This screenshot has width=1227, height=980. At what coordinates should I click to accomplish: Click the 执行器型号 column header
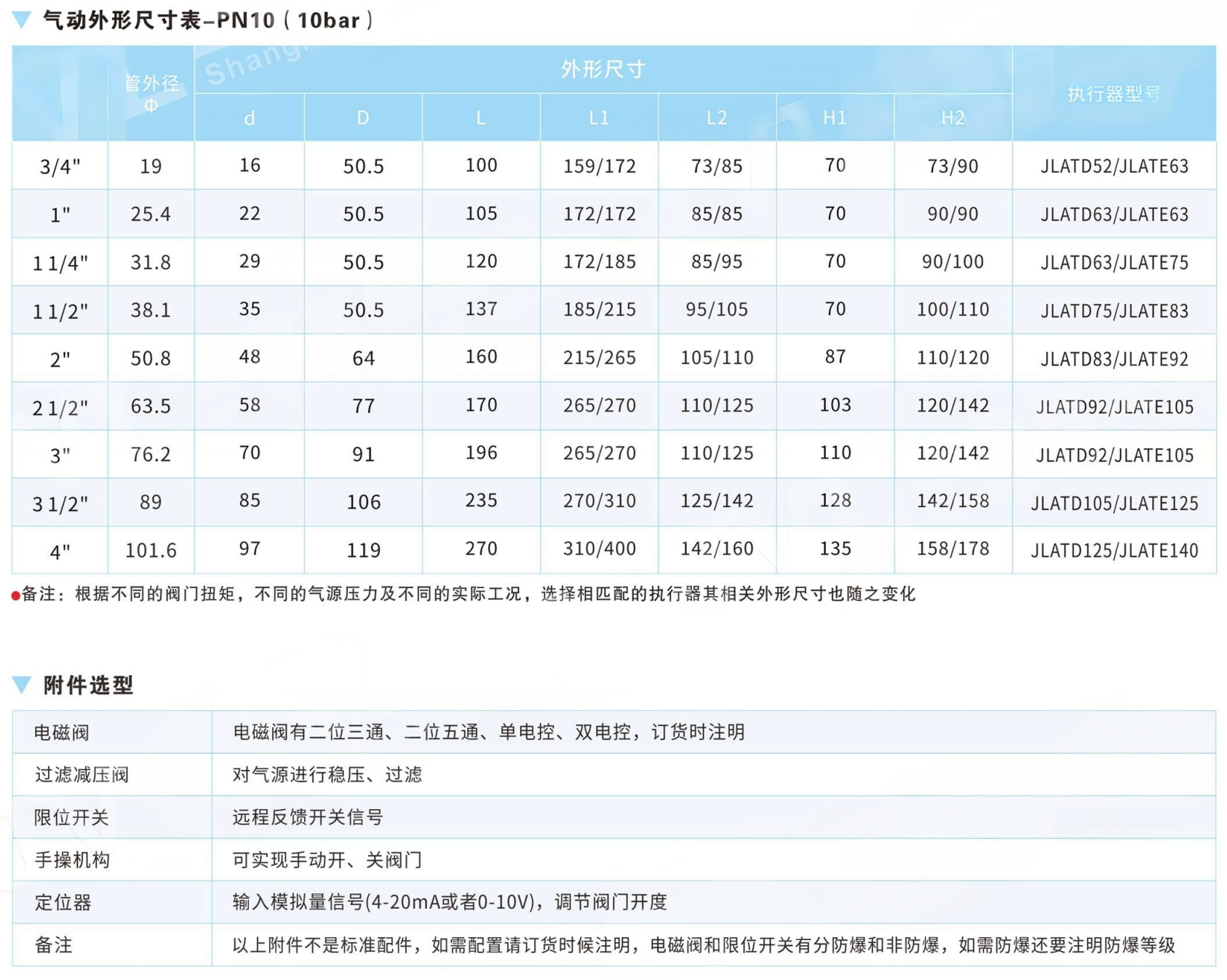(x=1112, y=93)
